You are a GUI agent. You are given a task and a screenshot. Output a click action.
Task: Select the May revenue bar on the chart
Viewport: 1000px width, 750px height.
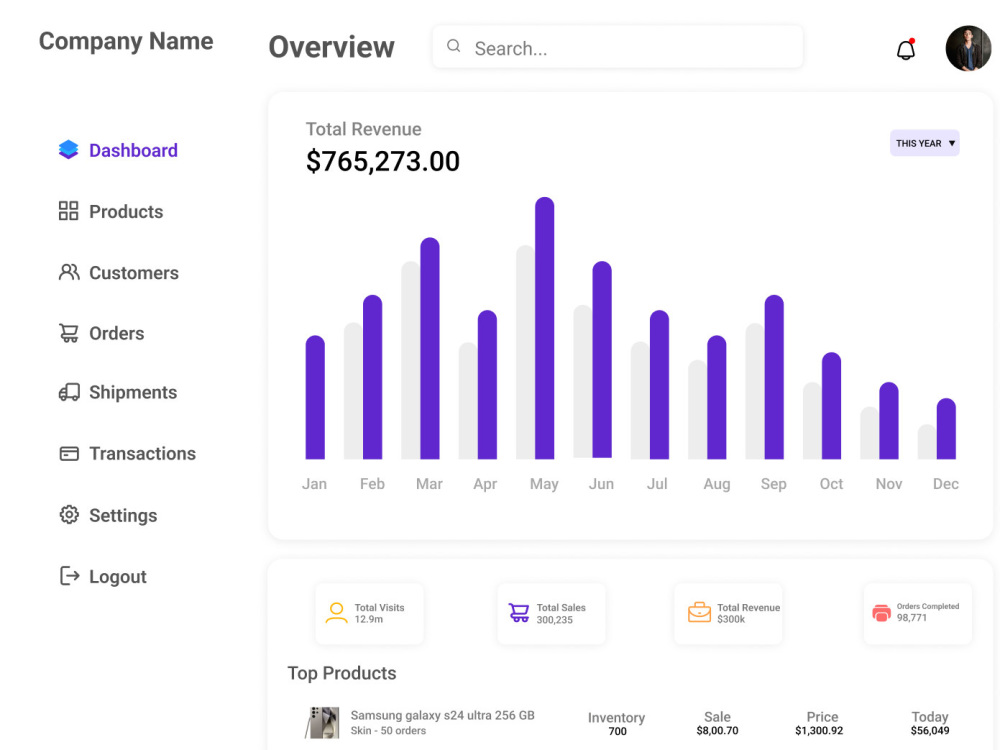pyautogui.click(x=545, y=330)
